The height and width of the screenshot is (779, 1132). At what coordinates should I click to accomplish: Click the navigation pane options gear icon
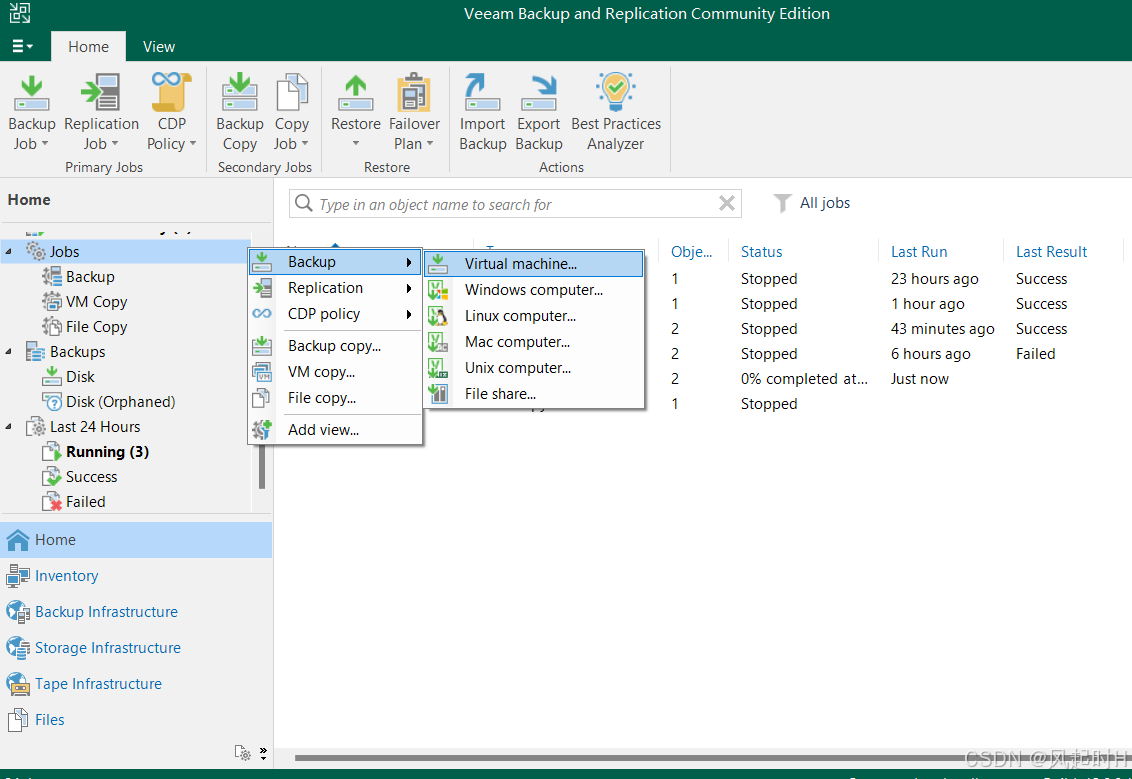point(243,753)
